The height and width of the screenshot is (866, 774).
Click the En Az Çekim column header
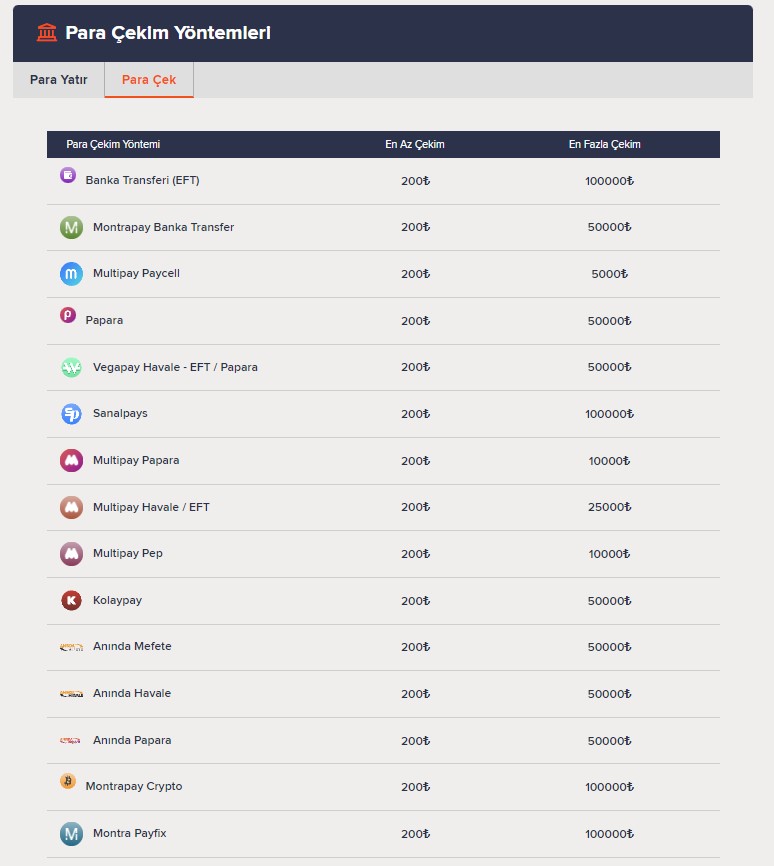(x=415, y=144)
